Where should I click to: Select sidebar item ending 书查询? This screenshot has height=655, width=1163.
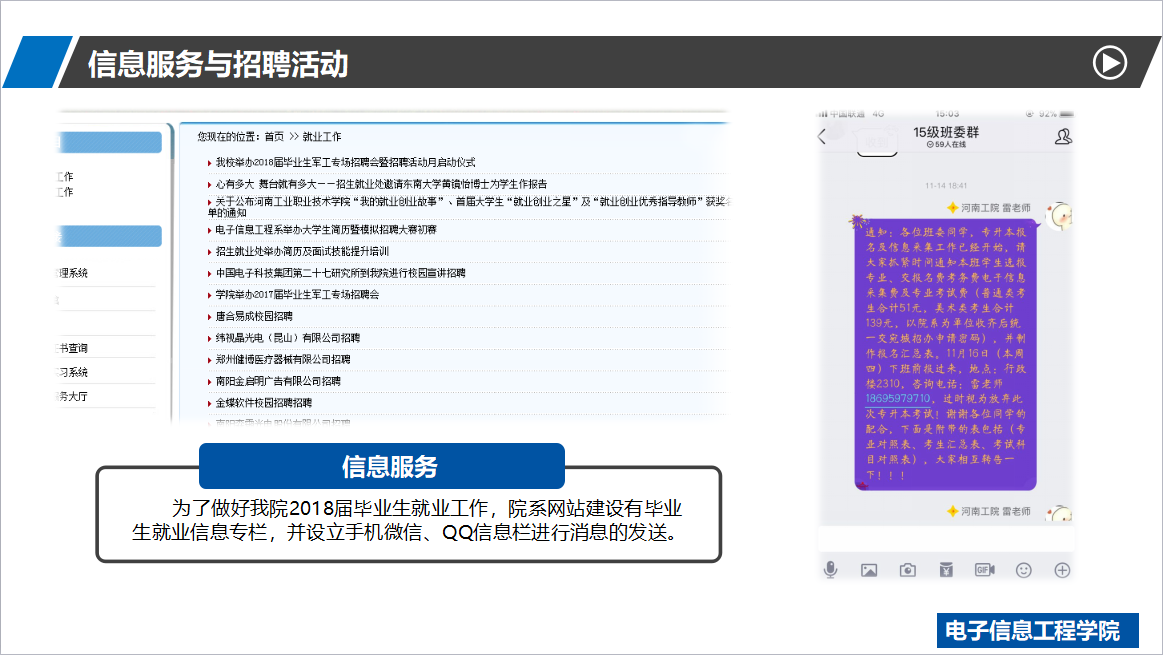(72, 348)
